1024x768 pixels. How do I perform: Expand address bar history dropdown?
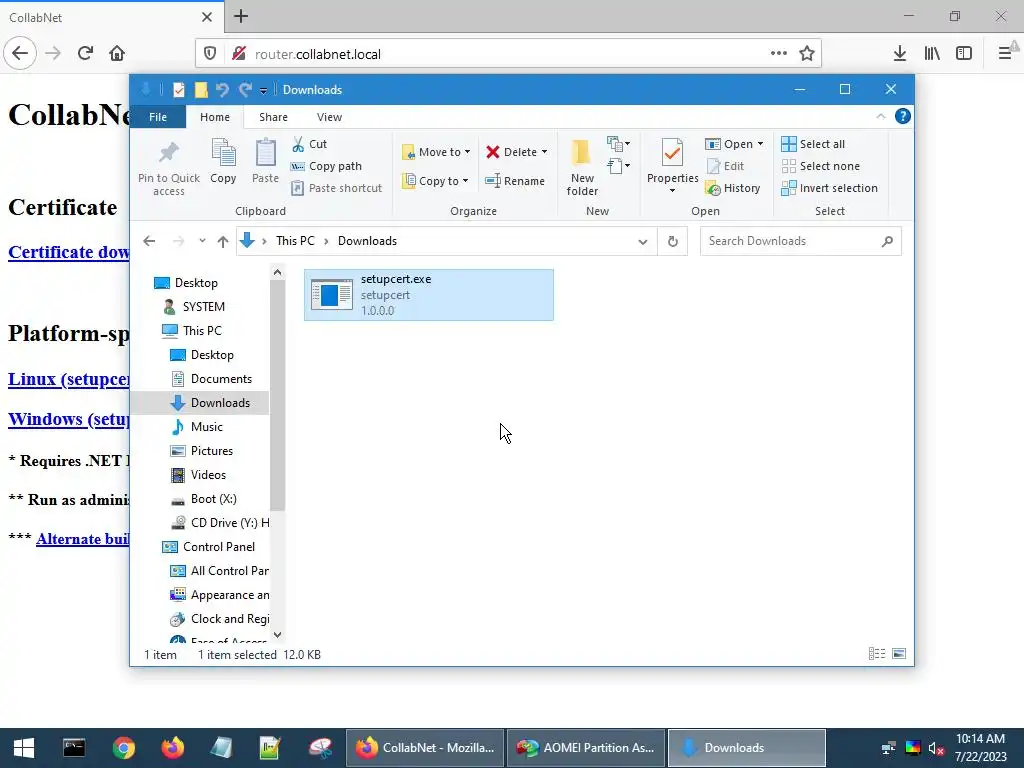tap(643, 242)
